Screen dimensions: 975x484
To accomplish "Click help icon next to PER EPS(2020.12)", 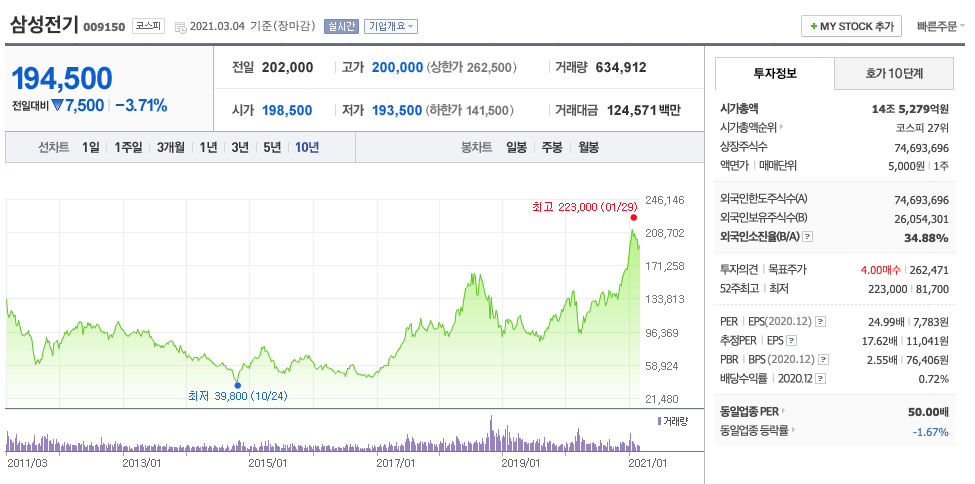I will [x=821, y=322].
